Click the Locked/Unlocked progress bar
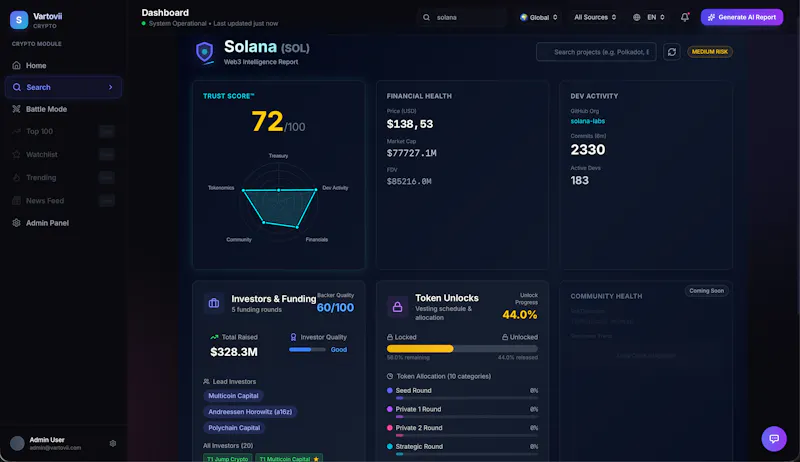Viewport: 800px width, 462px height. [x=462, y=349]
